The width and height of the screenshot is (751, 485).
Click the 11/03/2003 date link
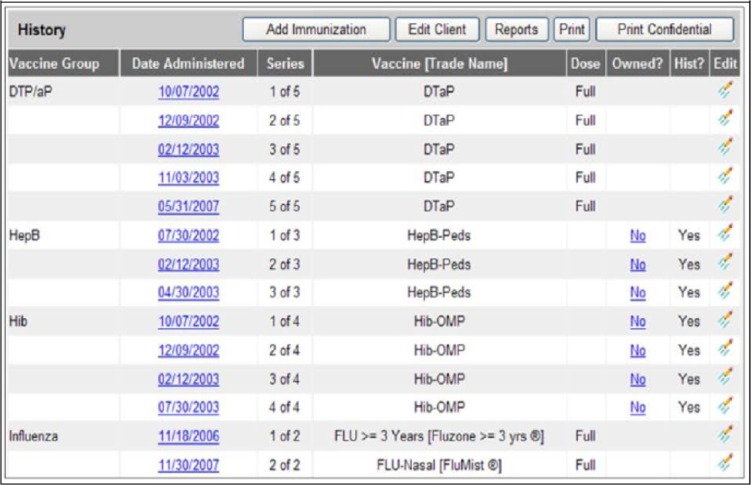tap(189, 178)
